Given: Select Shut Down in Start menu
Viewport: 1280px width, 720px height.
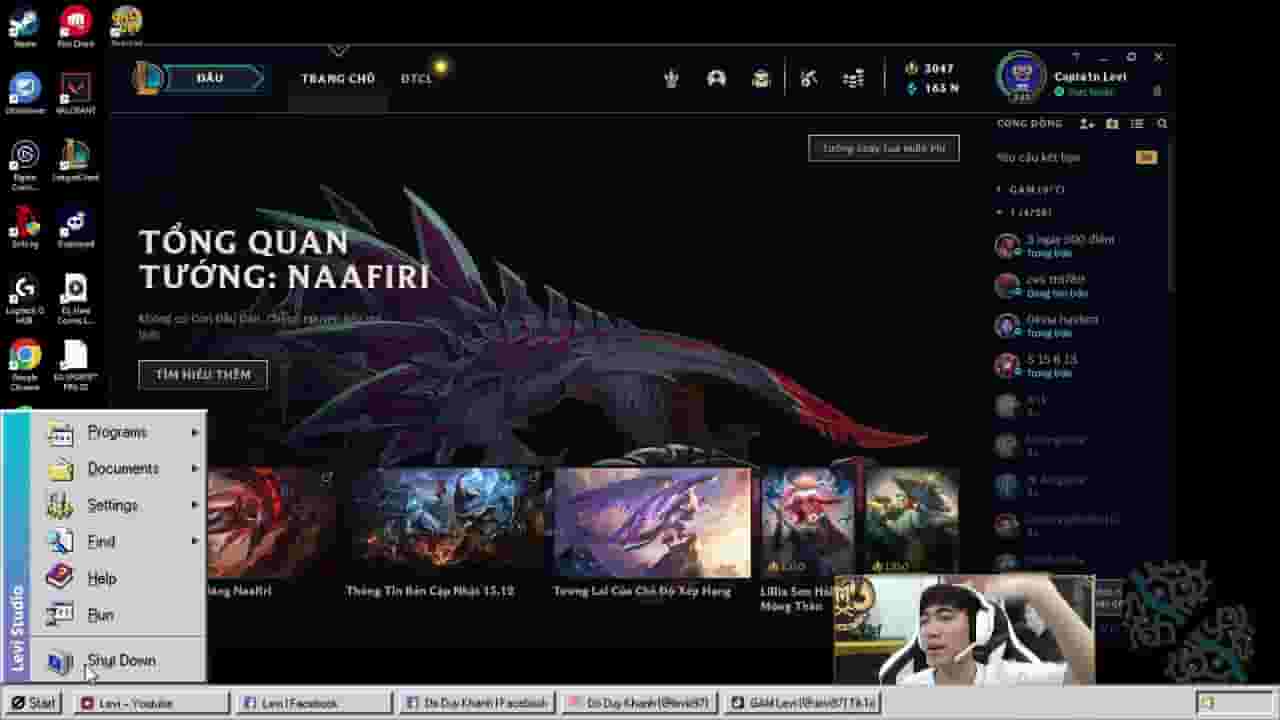Looking at the screenshot, I should coord(118,660).
